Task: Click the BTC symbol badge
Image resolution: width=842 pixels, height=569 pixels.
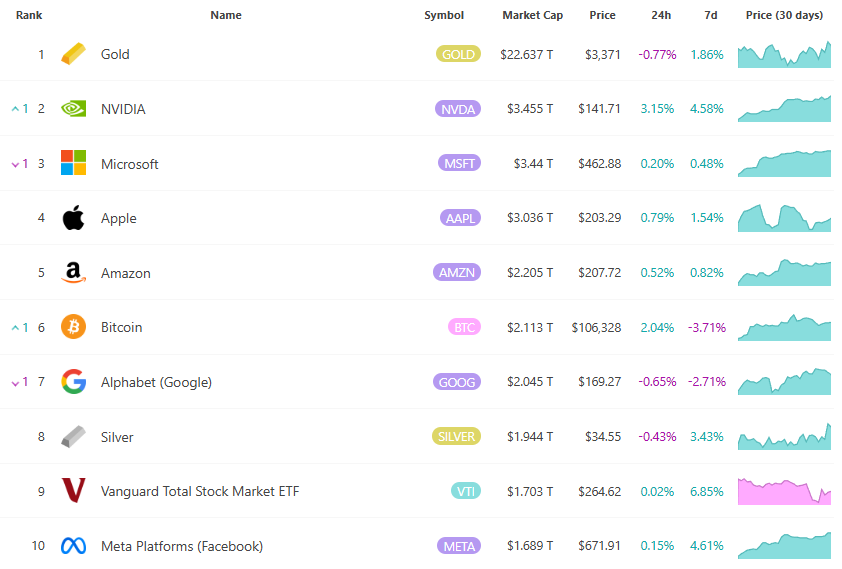Action: coord(464,327)
